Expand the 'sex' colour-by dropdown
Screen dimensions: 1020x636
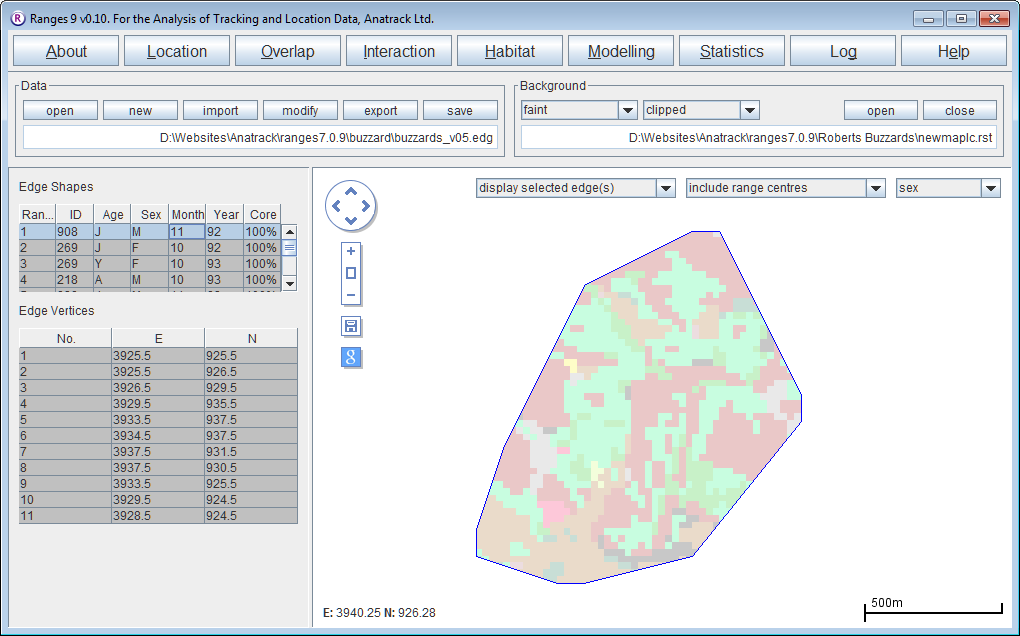[x=990, y=188]
